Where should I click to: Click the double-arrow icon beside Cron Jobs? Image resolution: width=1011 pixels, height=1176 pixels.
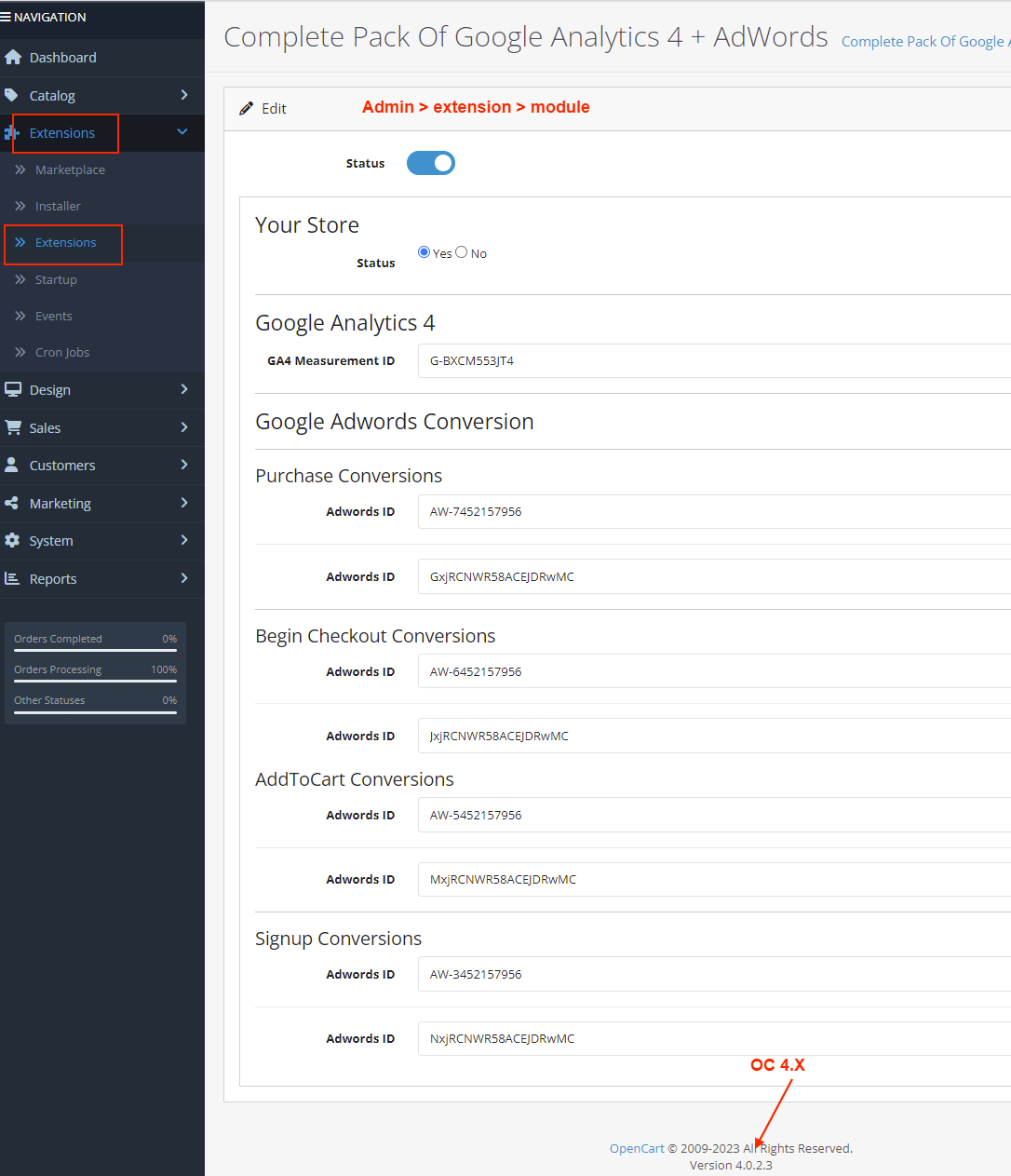pos(20,352)
